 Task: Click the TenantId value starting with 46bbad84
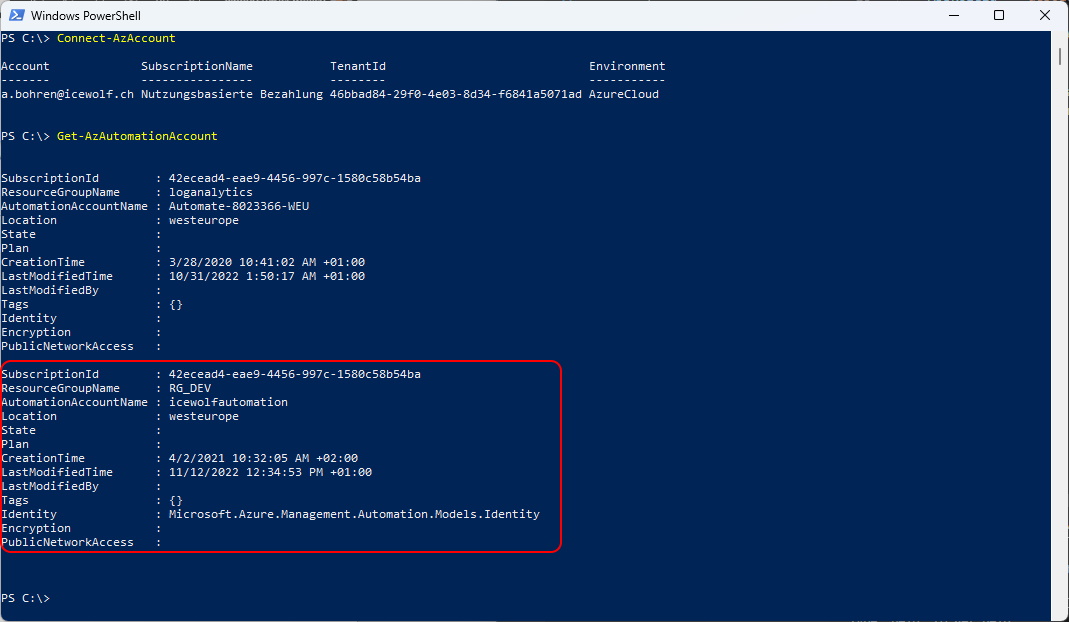455,94
